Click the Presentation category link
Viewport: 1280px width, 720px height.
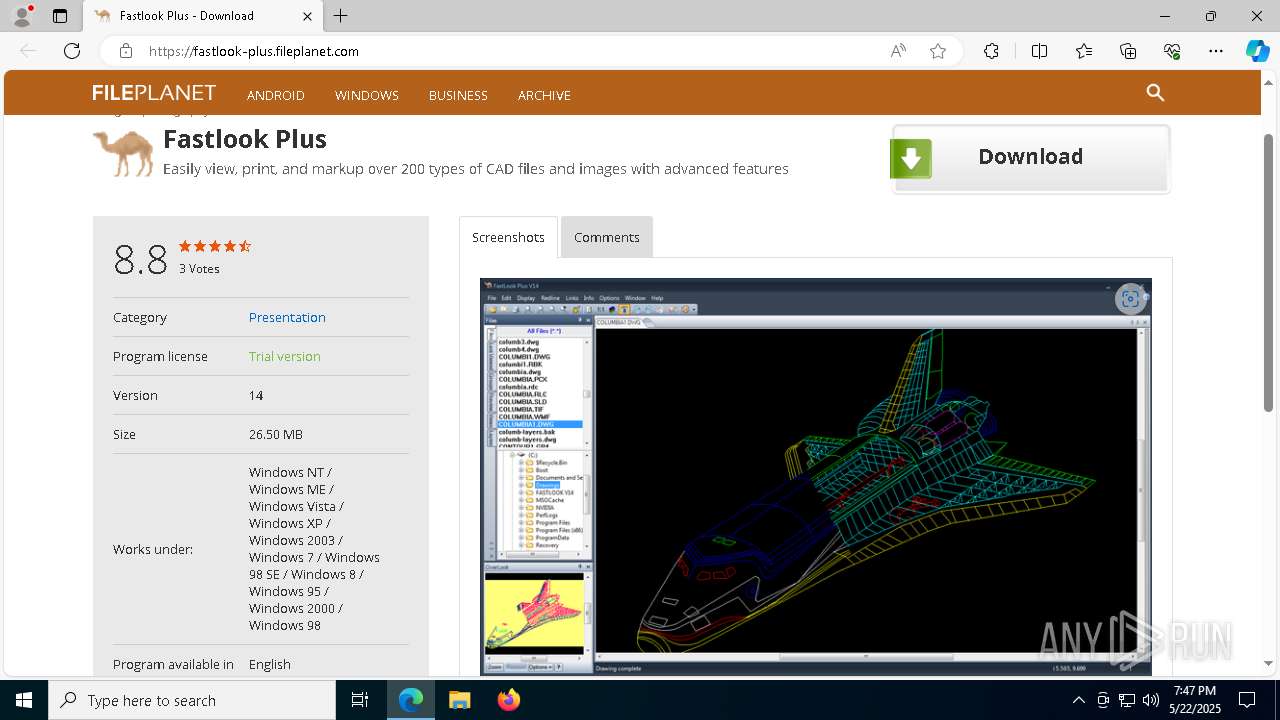[x=287, y=317]
